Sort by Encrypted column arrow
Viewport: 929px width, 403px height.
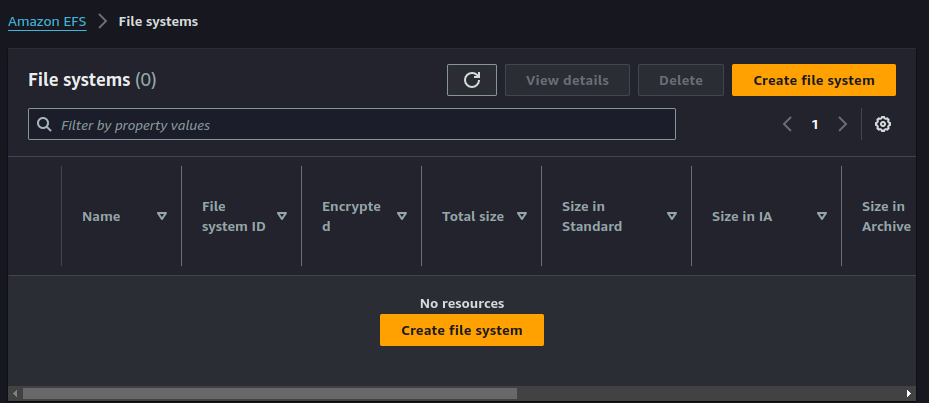point(402,216)
